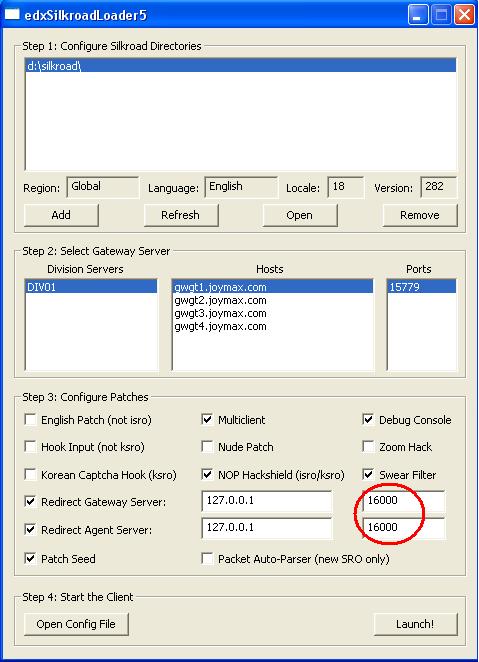This screenshot has width=479, height=662.
Task: Select host gwgt3.joymax.com
Action: pos(273,313)
